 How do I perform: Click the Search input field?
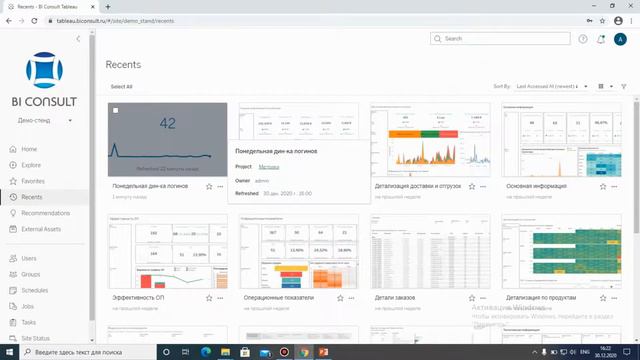coord(500,38)
